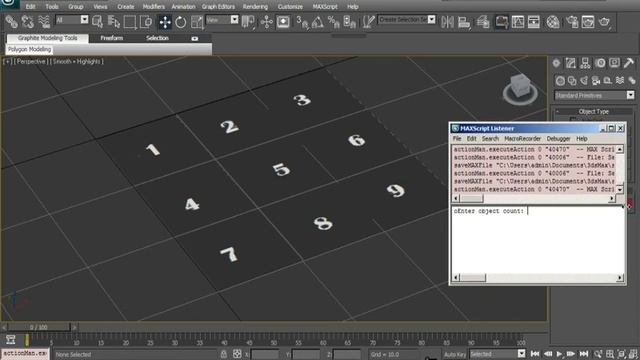Toggle the Angle Snap button
640x360 pixels.
click(318, 22)
